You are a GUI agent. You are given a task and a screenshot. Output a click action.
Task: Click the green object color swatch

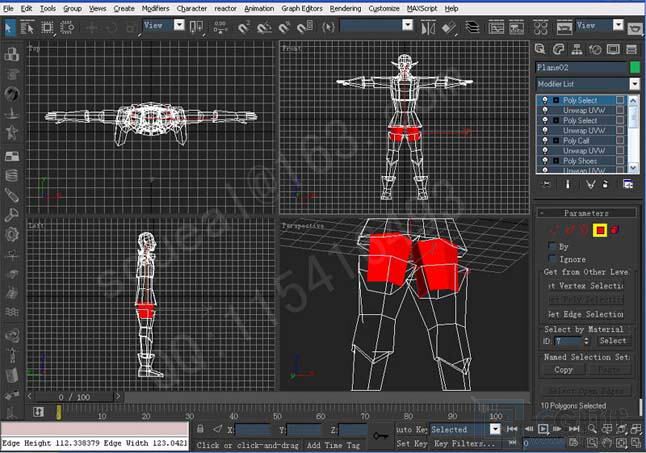[x=635, y=67]
